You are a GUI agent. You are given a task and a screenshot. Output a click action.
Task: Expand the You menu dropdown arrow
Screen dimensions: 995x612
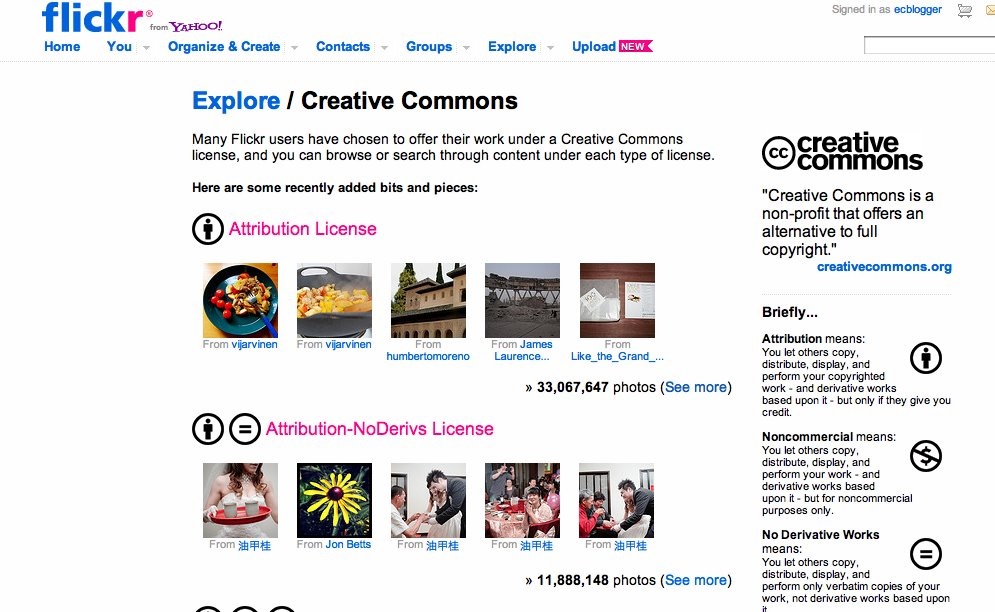tap(146, 47)
